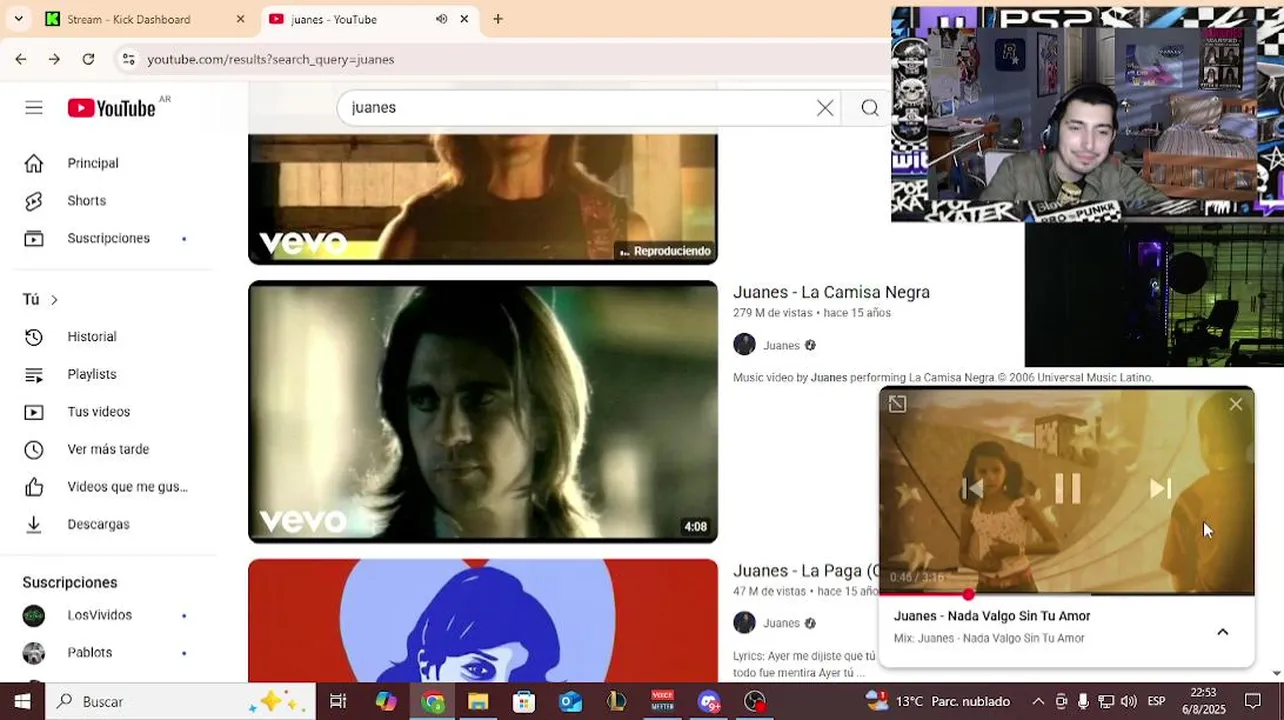Open Task View on taskbar
The width and height of the screenshot is (1284, 720).
coord(338,701)
